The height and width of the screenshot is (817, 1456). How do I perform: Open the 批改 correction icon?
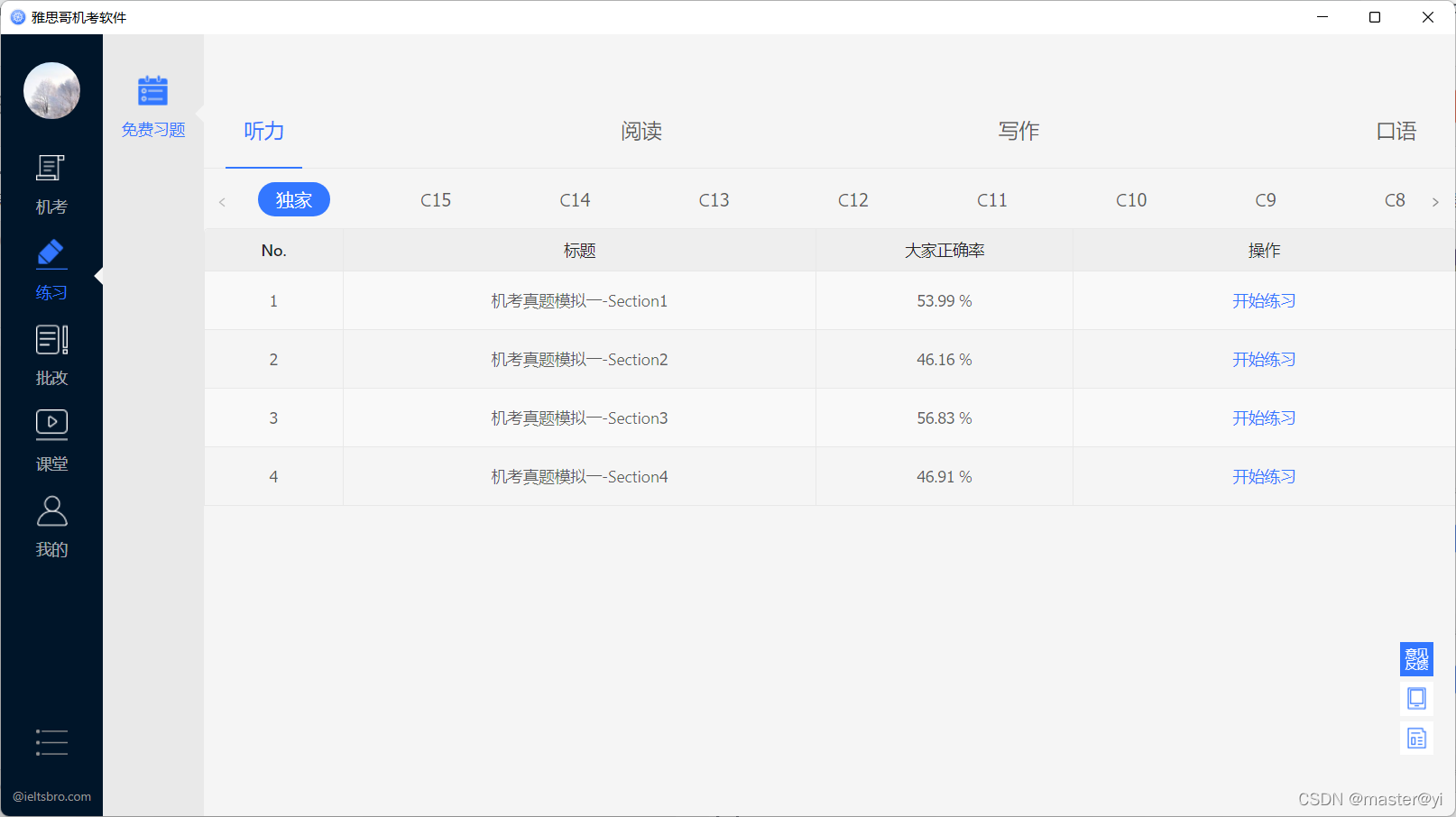tap(51, 340)
